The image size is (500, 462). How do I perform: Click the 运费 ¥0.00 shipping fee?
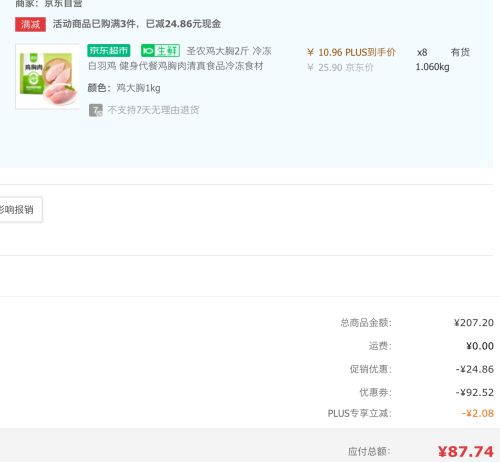[x=480, y=346]
